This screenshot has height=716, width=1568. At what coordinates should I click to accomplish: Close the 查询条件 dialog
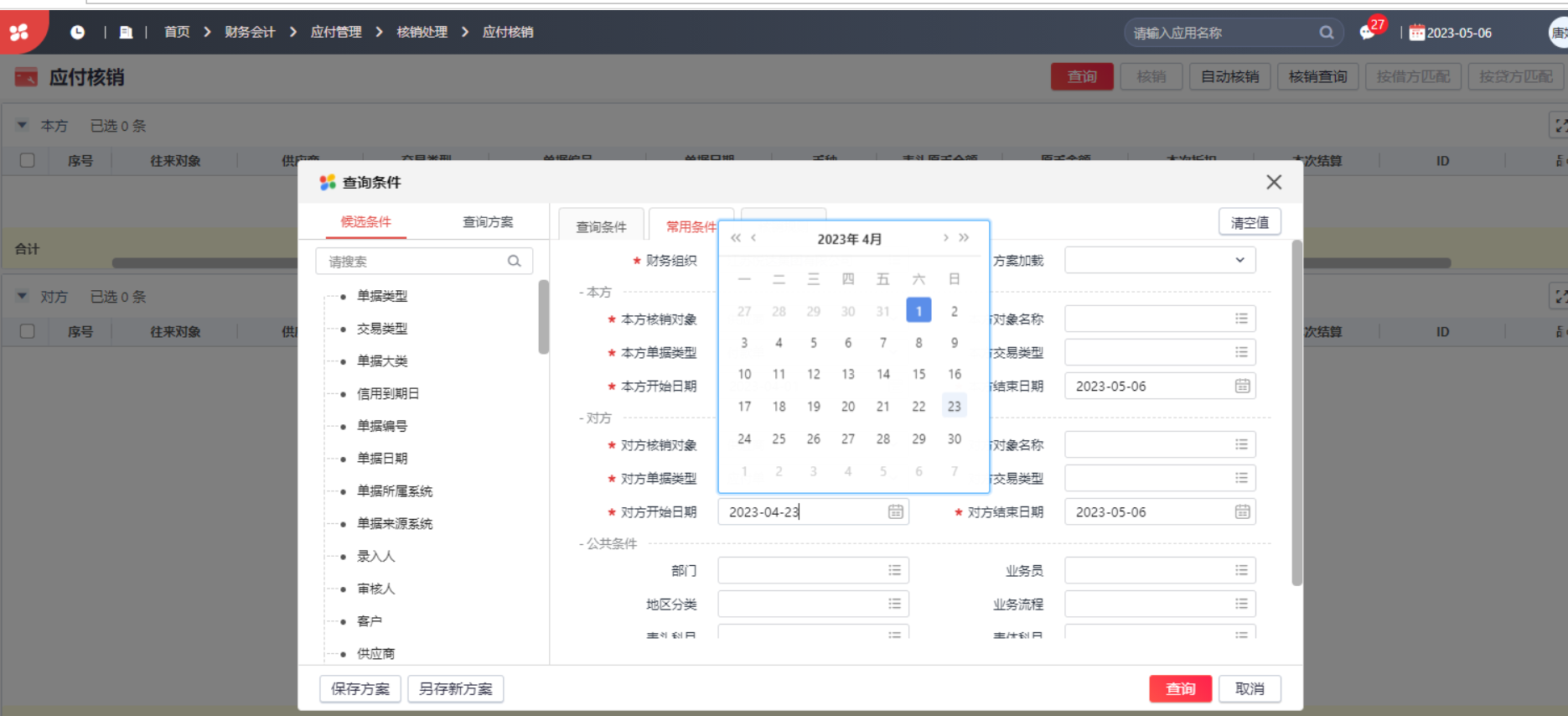pos(1274,182)
